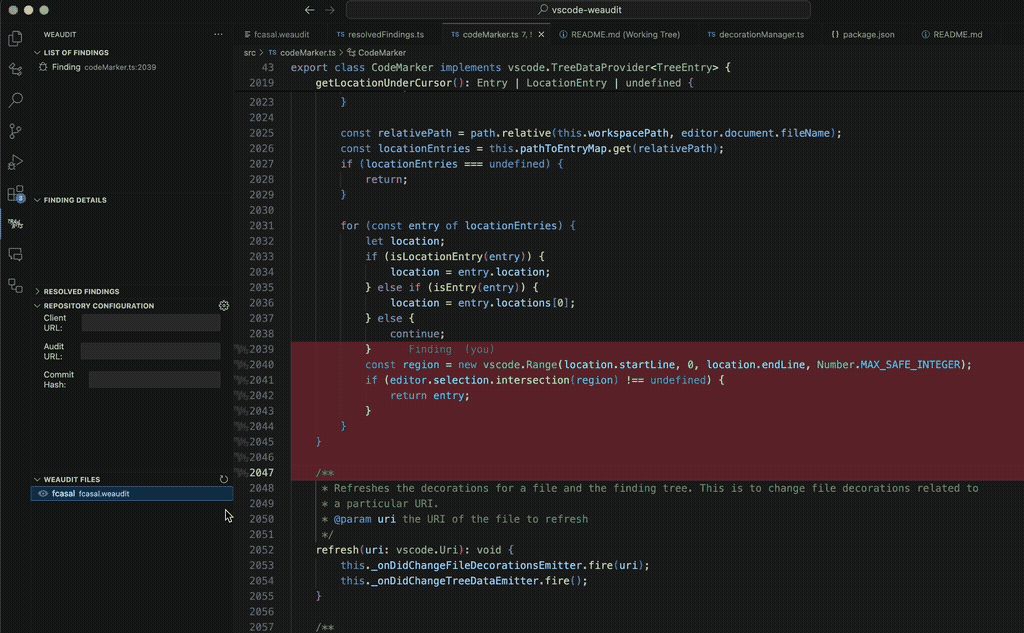Switch to the resolvedFindings.ts tab
The image size is (1024, 633).
[381, 35]
